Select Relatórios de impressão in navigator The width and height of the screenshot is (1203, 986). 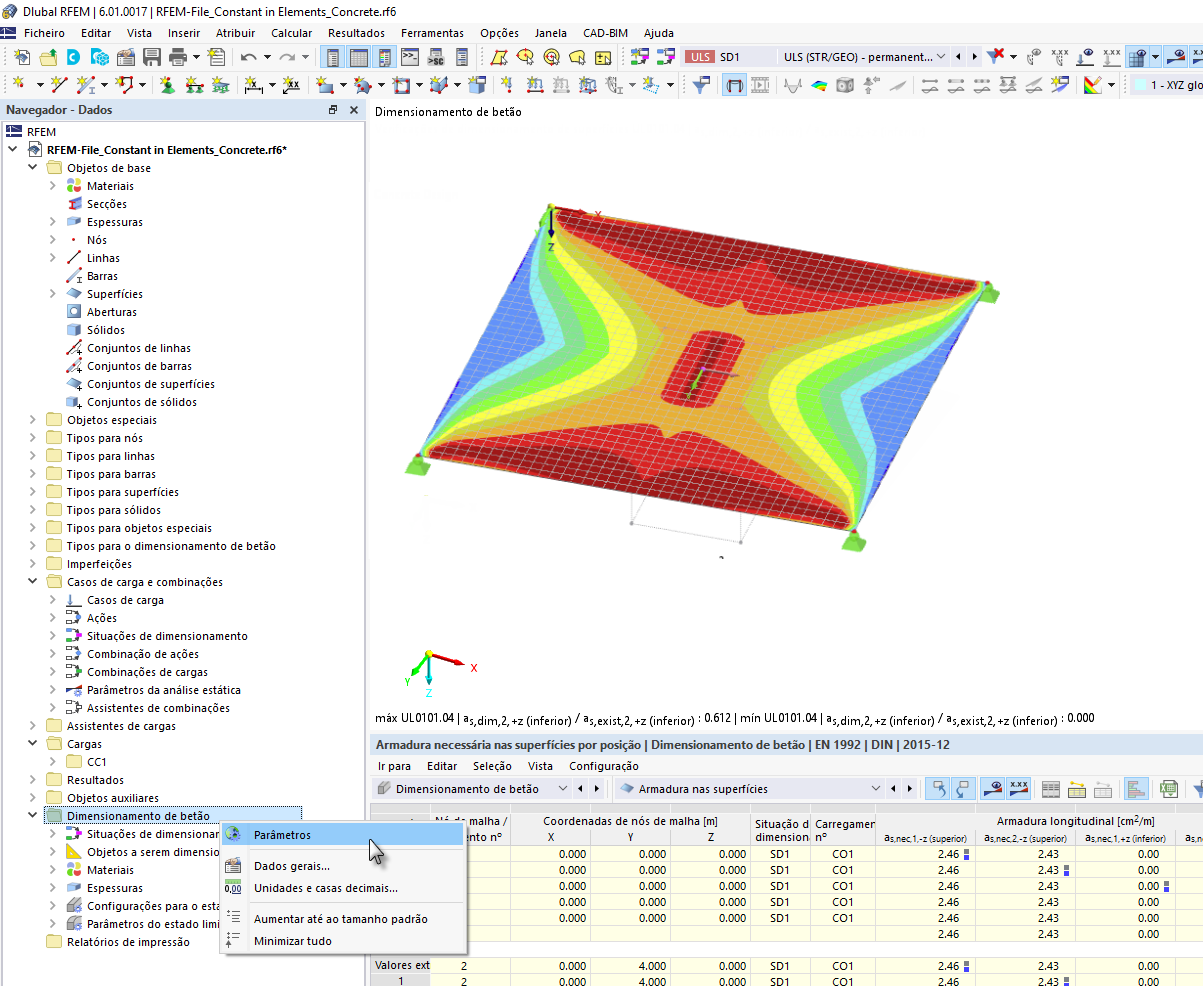(127, 942)
